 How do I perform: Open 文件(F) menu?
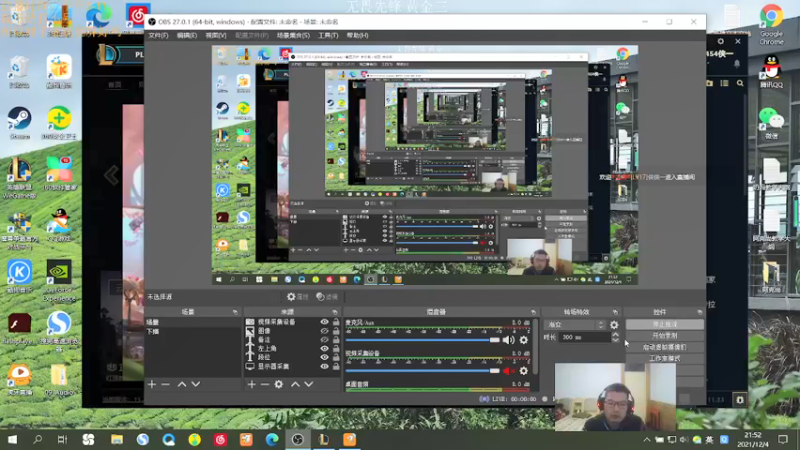158,36
